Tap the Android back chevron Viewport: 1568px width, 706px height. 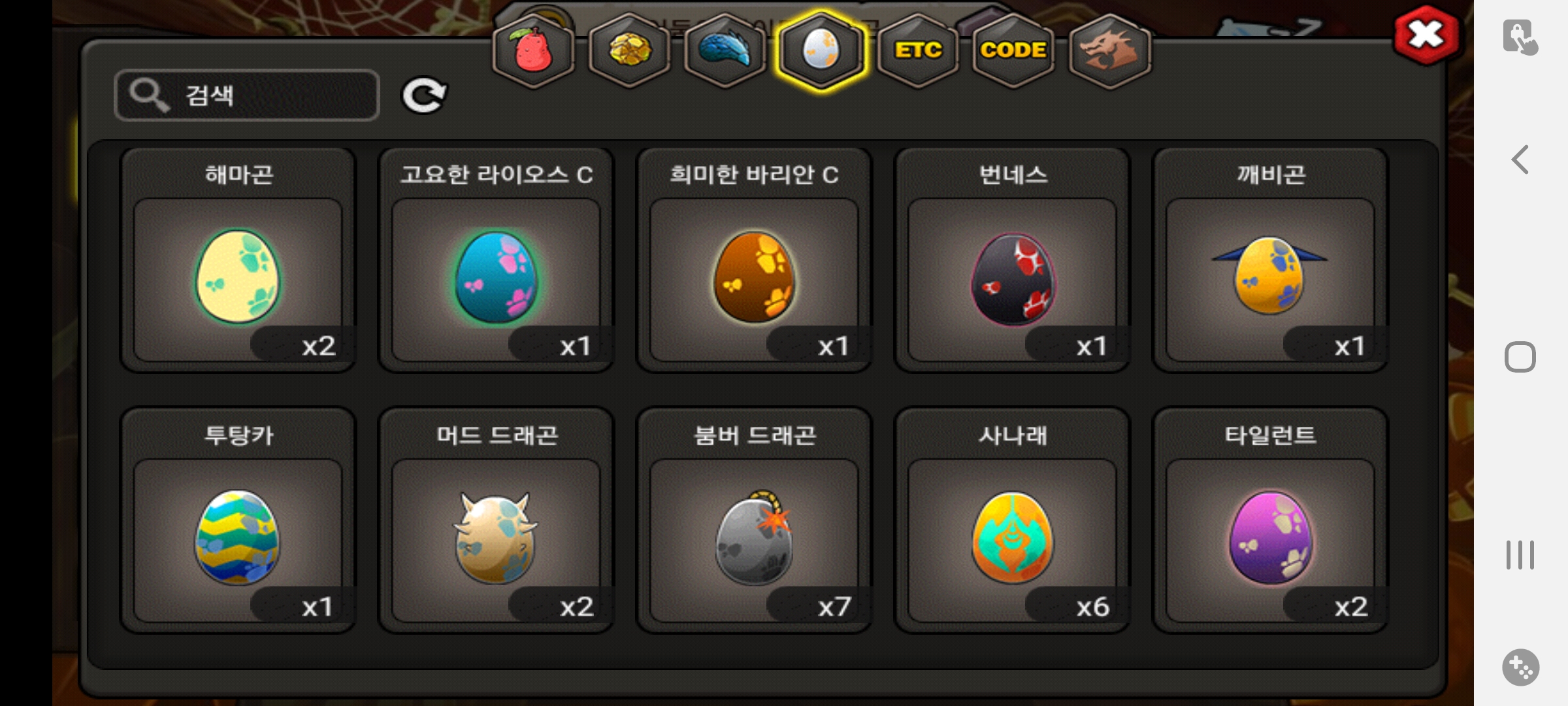click(x=1520, y=160)
